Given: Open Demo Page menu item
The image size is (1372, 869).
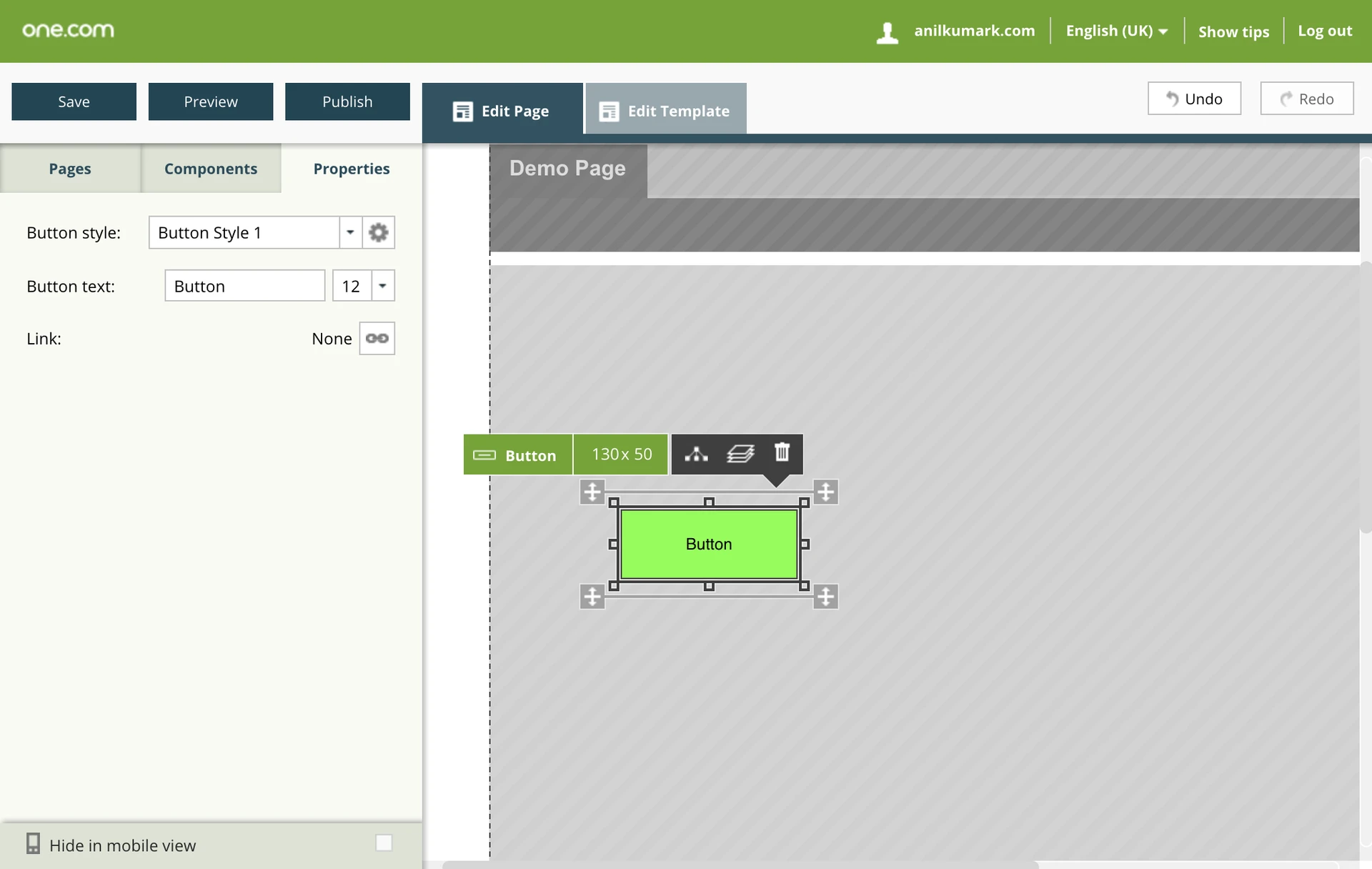Looking at the screenshot, I should pyautogui.click(x=568, y=169).
